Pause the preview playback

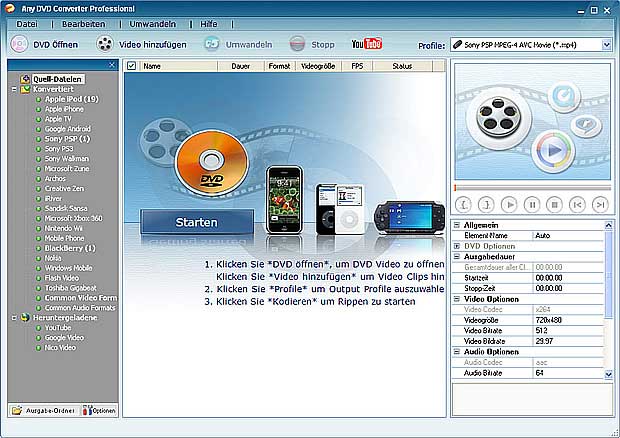coord(532,204)
